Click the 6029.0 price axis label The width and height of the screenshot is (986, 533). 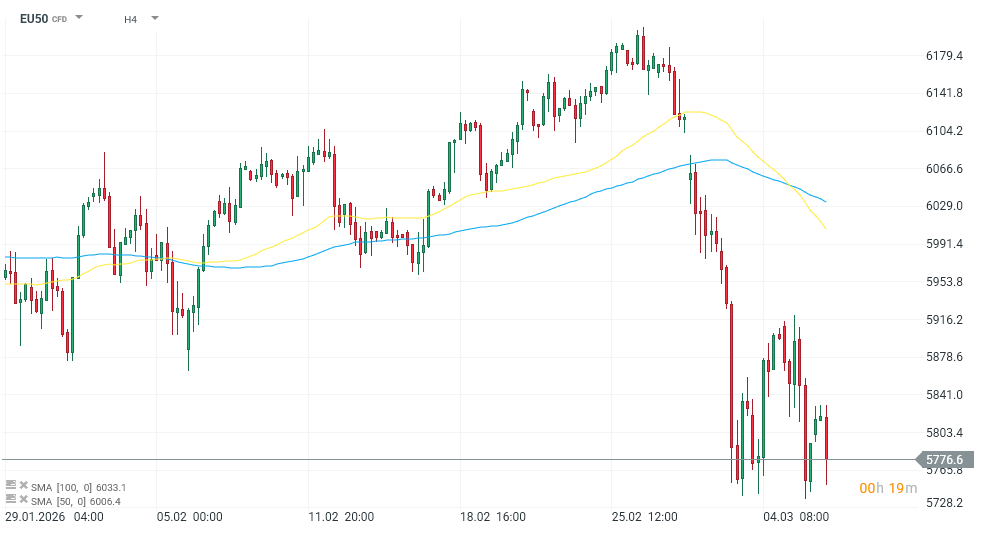944,206
